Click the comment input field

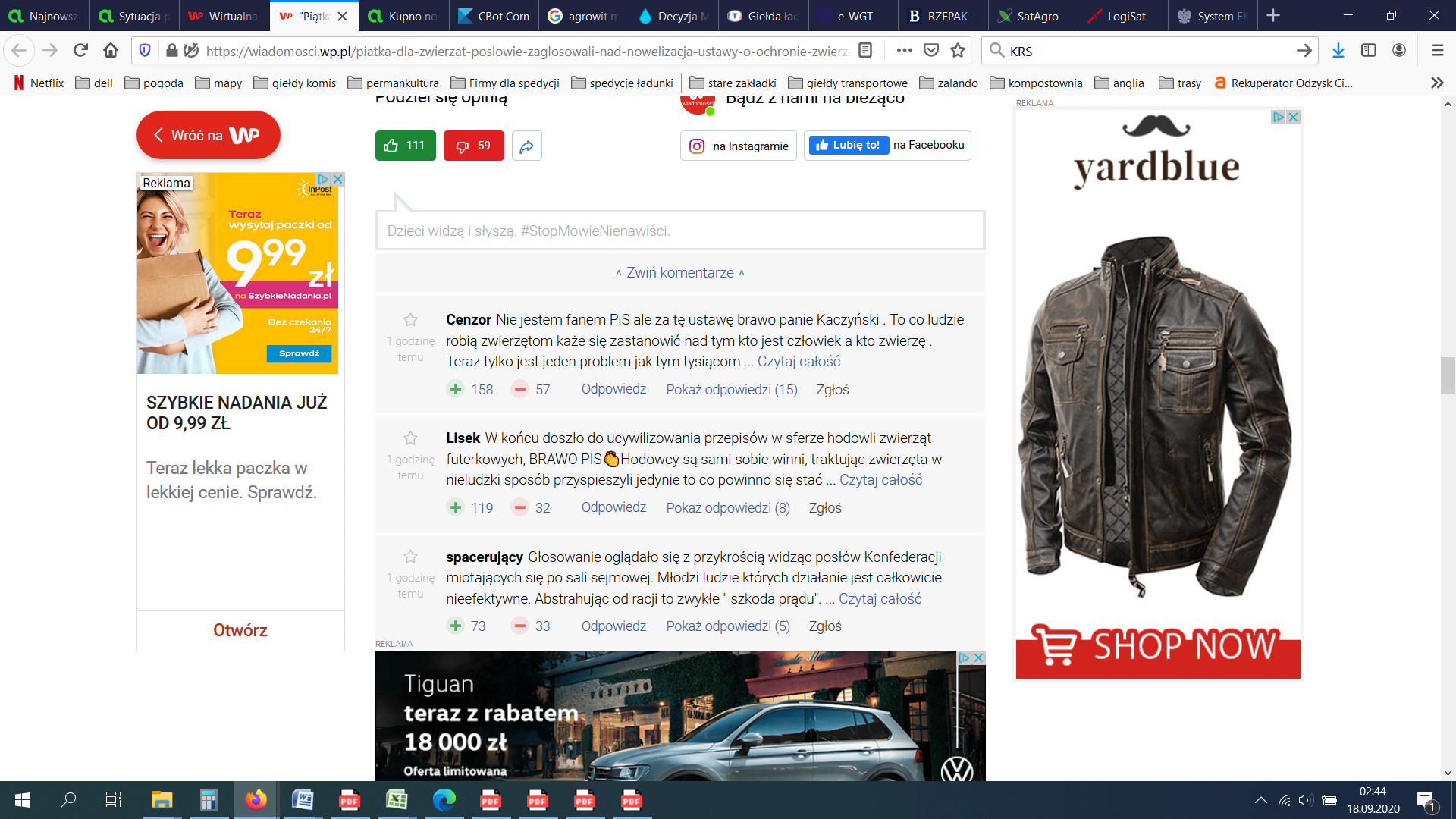click(x=679, y=231)
